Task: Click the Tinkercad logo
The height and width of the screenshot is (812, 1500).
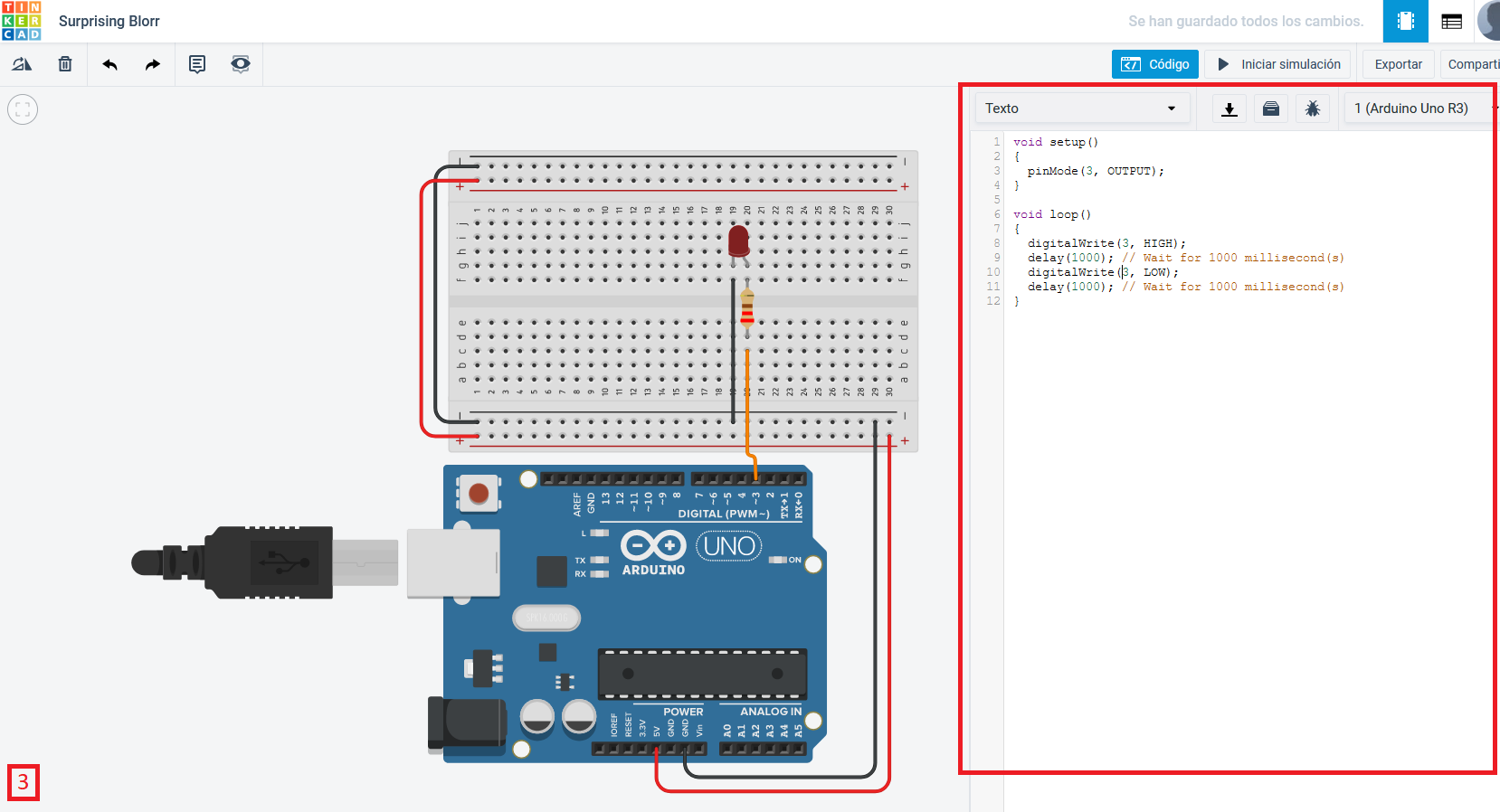Action: tap(21, 21)
